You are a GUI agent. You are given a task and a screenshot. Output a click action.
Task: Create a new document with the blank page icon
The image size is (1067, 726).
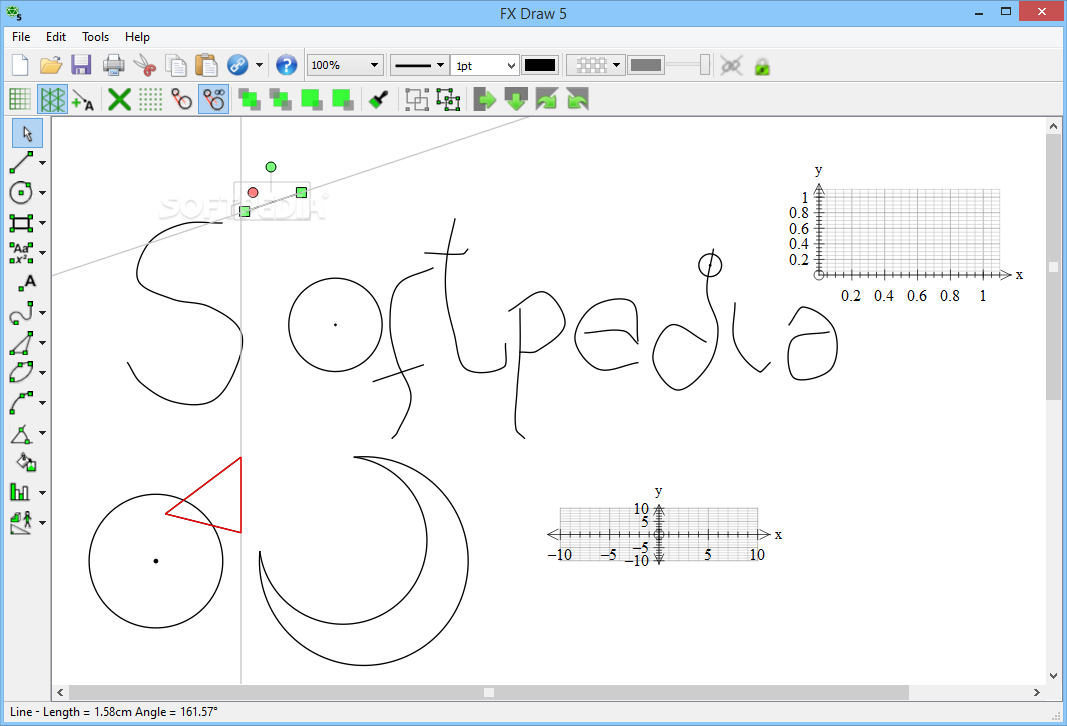click(x=20, y=65)
